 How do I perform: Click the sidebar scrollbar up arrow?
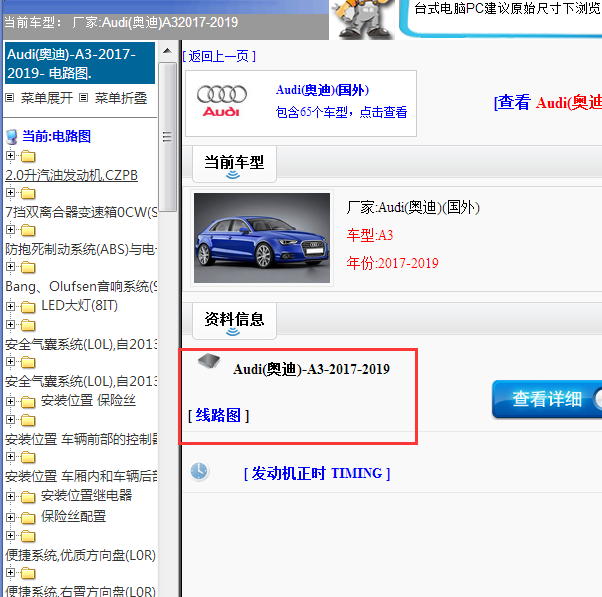[x=167, y=51]
